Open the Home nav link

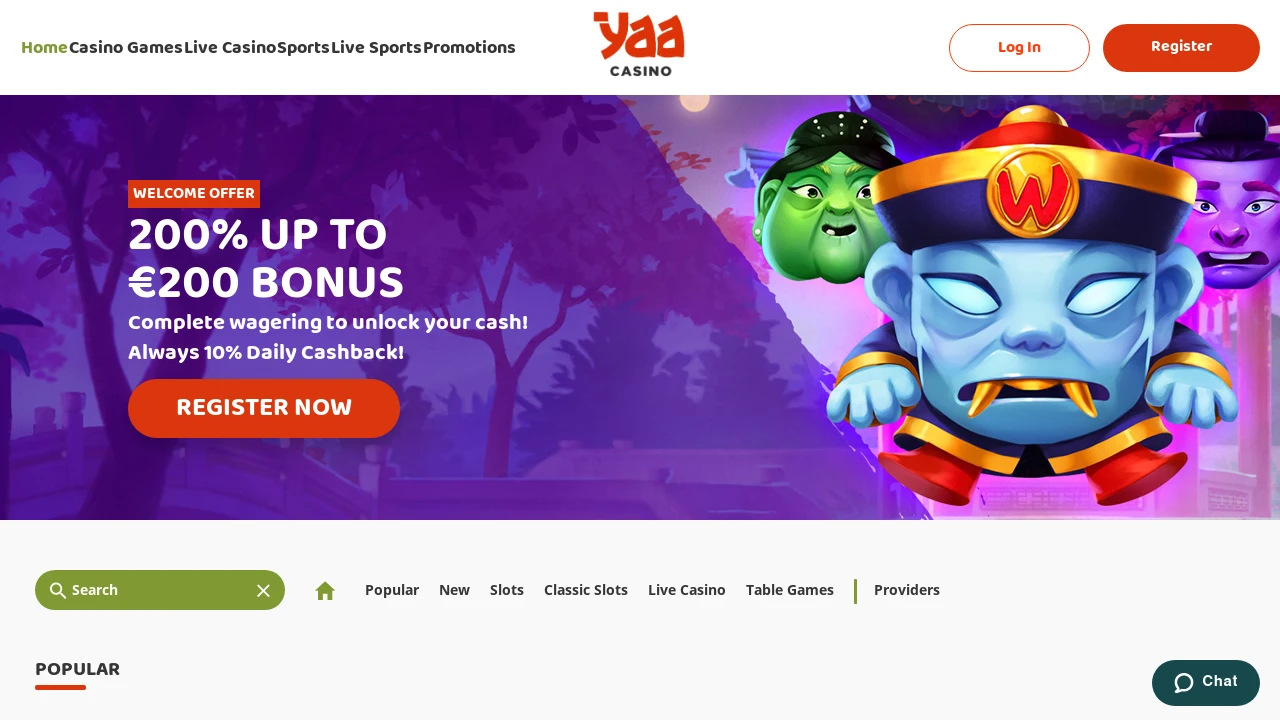click(x=44, y=48)
